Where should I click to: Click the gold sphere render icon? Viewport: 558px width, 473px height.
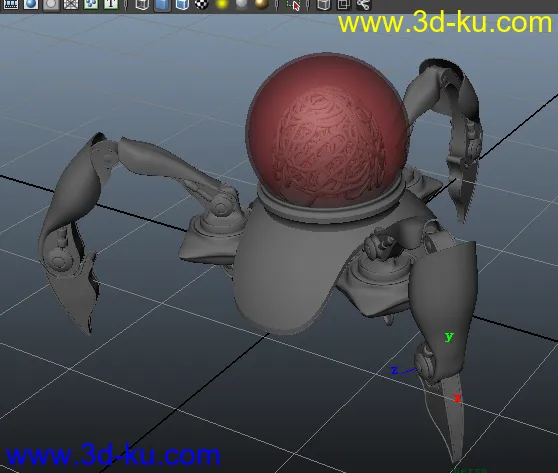[x=262, y=4]
